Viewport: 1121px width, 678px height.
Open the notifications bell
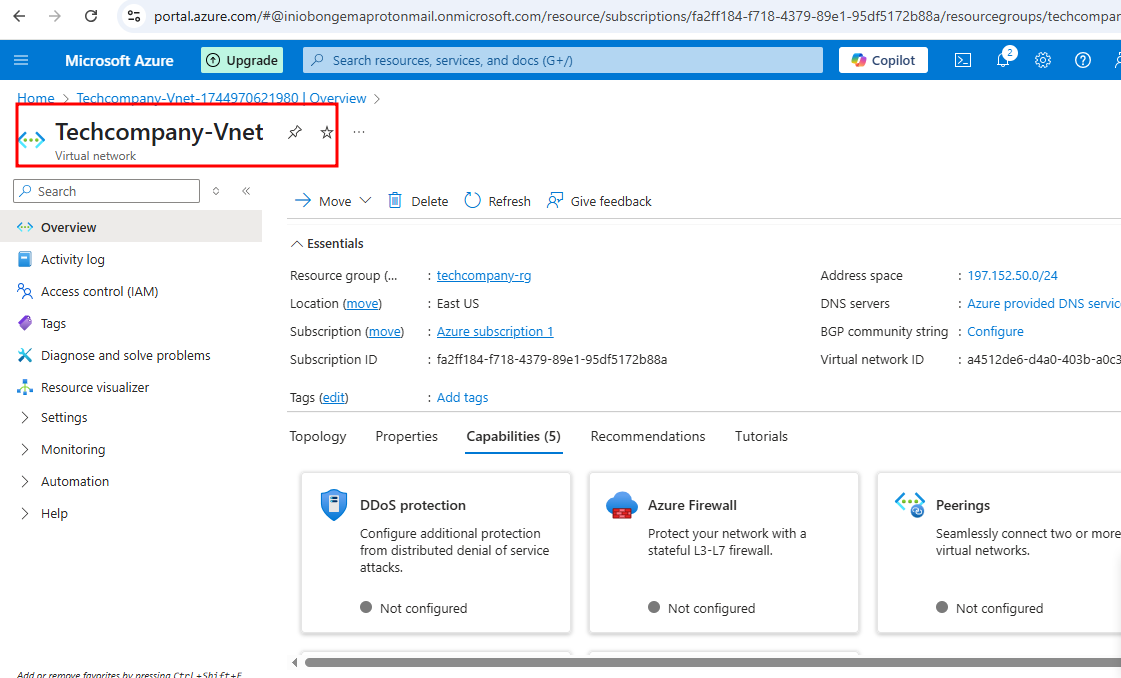click(x=1003, y=60)
